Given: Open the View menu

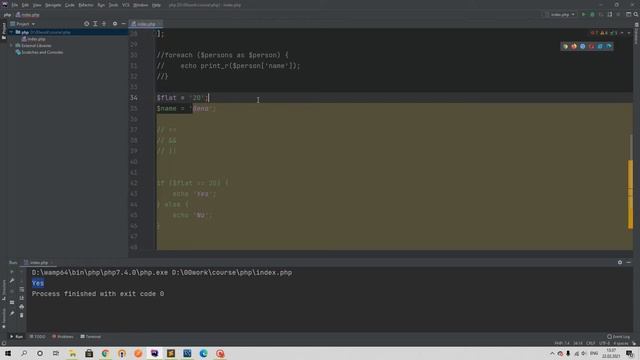Looking at the screenshot, I should click(x=37, y=5).
